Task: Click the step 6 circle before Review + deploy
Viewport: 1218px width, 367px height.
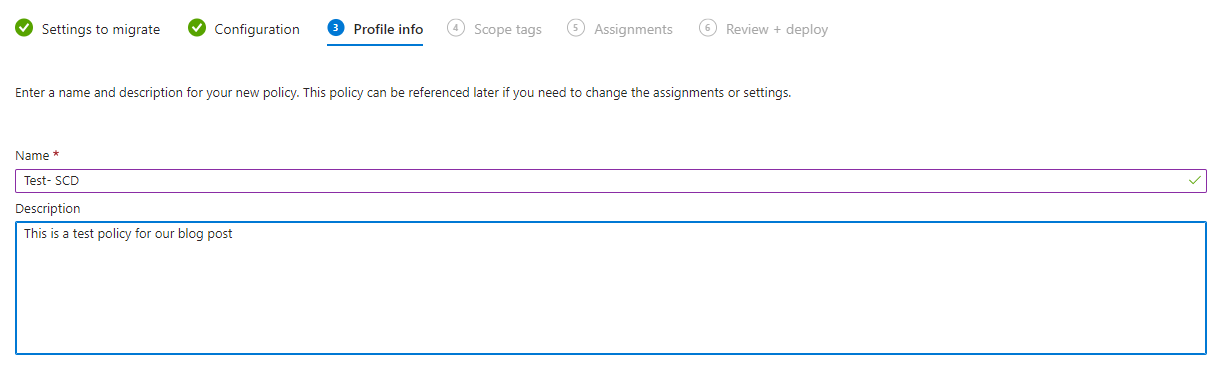Action: pos(708,28)
